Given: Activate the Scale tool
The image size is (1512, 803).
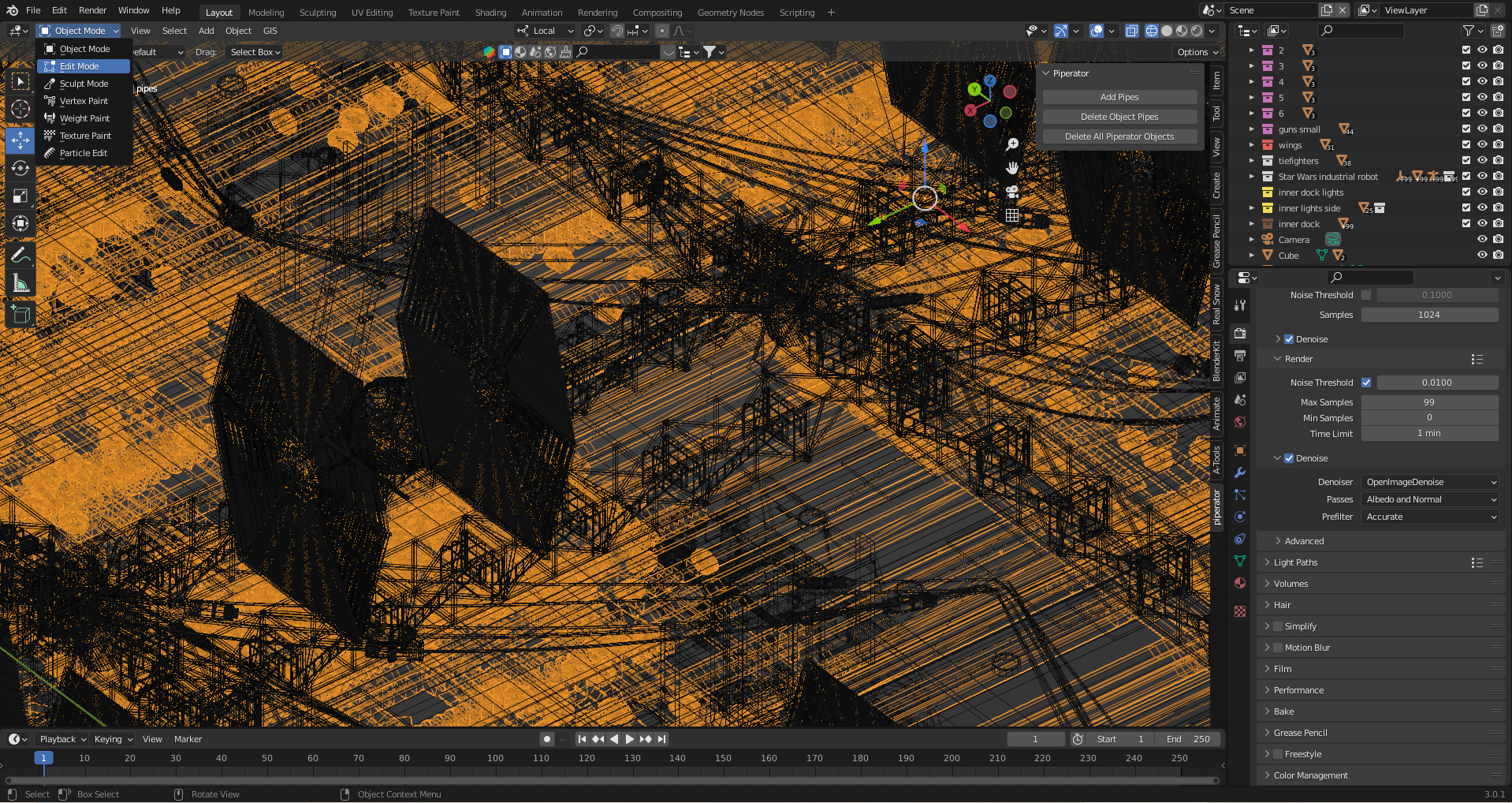Looking at the screenshot, I should 20,196.
